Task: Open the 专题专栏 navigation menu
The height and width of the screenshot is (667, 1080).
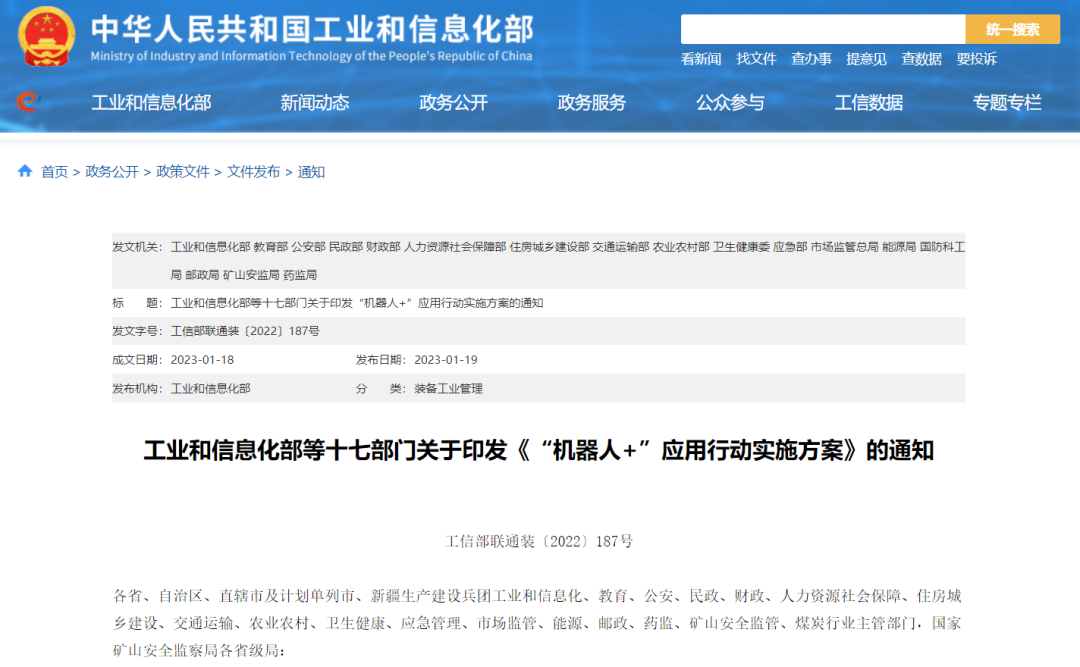Action: tap(1007, 103)
